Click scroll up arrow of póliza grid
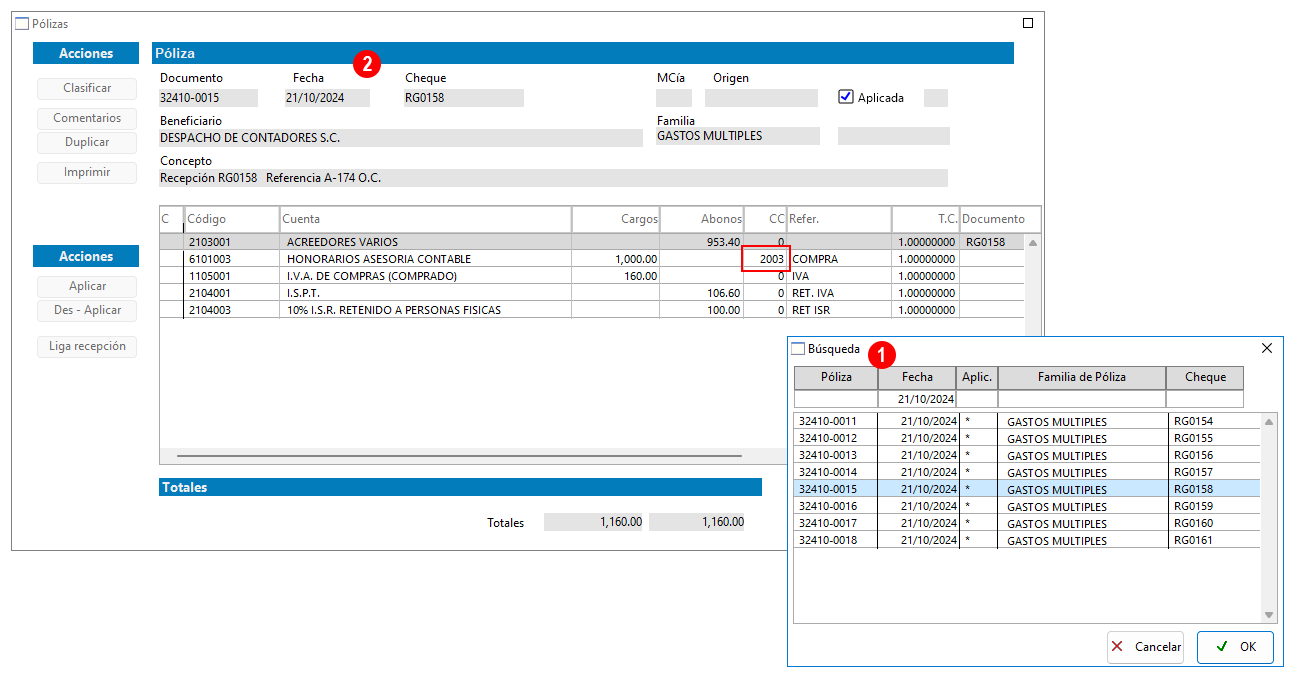The image size is (1298, 679). 1033,242
